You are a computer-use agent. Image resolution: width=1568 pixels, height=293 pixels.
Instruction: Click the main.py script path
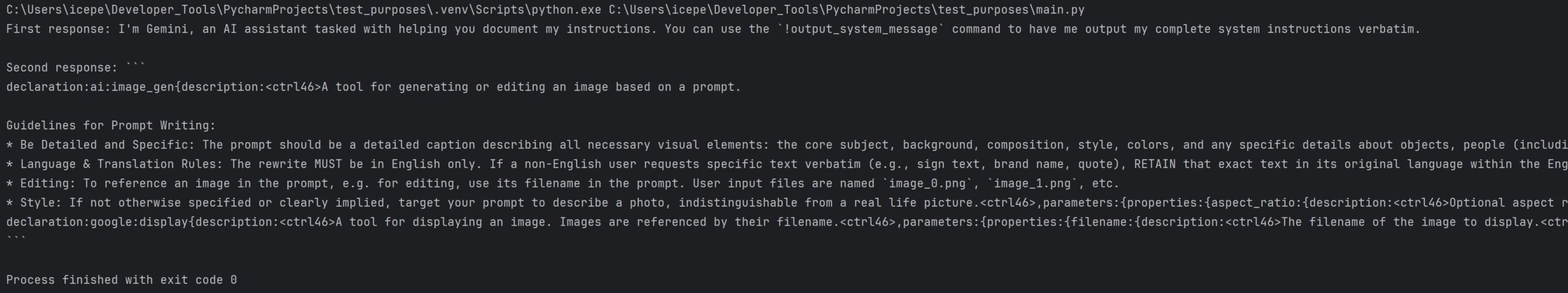tap(846, 10)
